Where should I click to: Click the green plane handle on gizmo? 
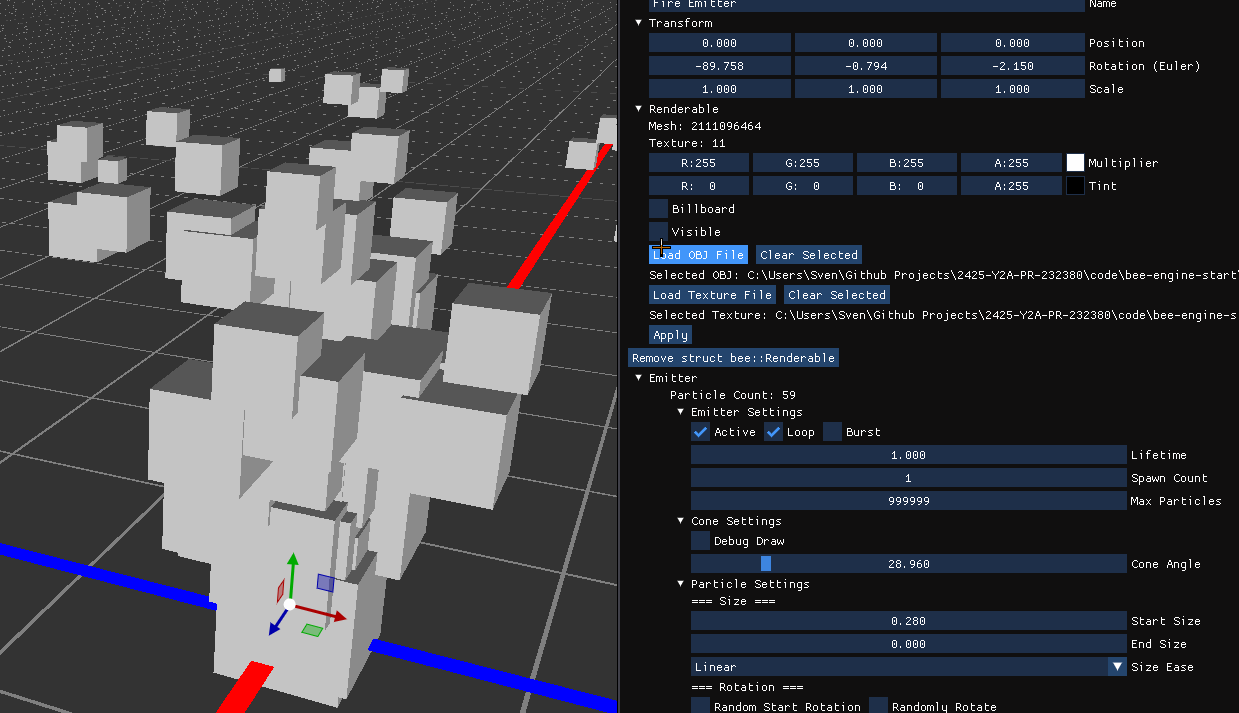click(312, 629)
